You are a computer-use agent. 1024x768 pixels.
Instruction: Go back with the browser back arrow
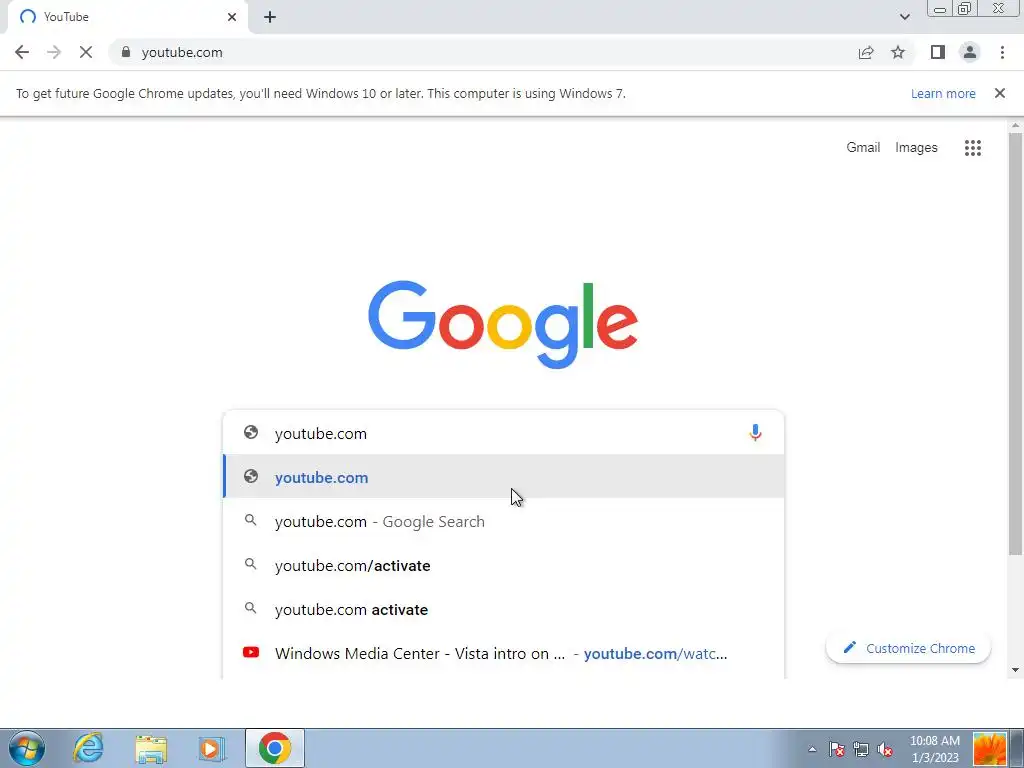click(22, 52)
